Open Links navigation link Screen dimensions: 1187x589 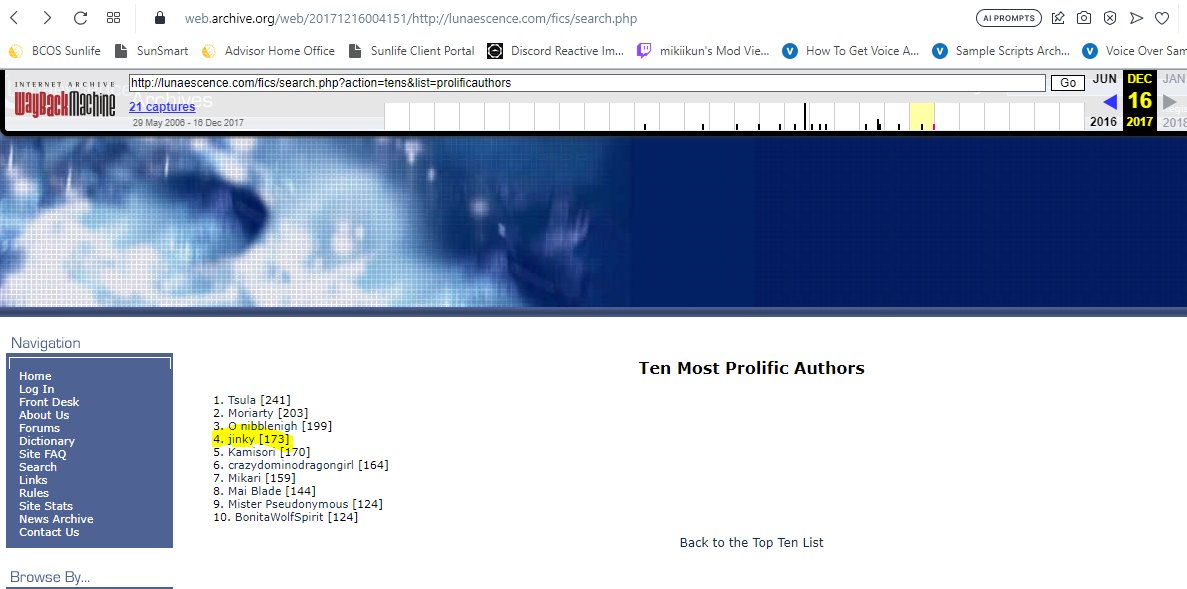click(x=33, y=480)
